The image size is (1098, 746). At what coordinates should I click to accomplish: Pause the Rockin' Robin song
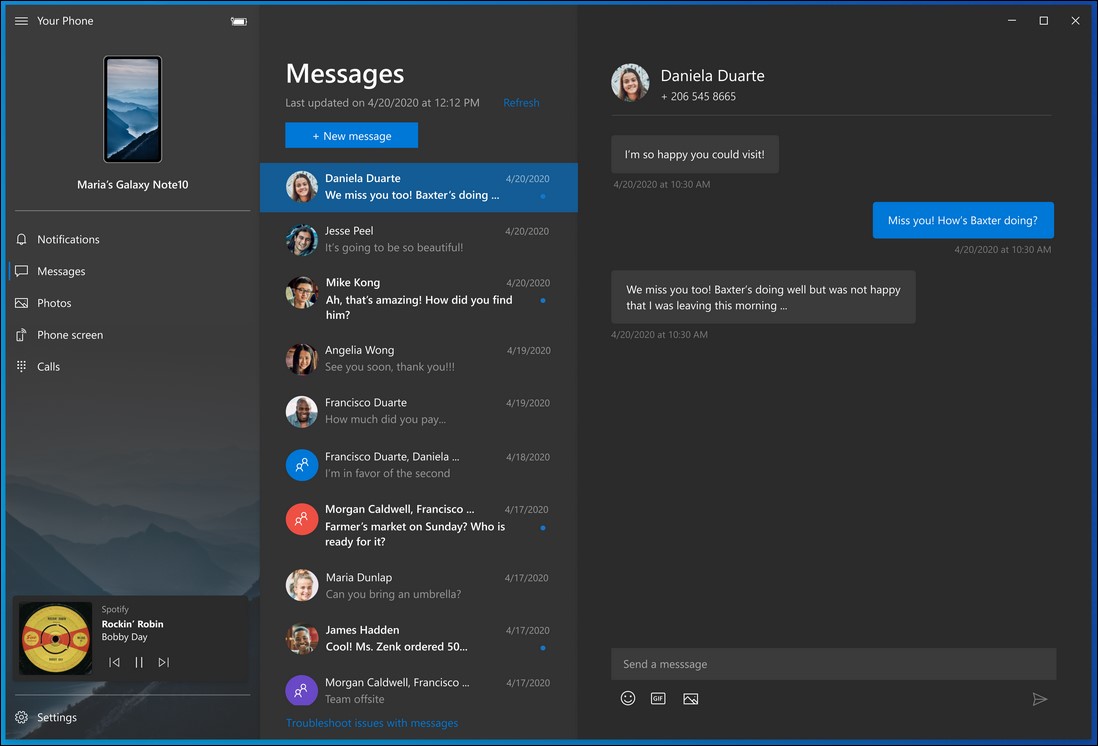tap(139, 663)
